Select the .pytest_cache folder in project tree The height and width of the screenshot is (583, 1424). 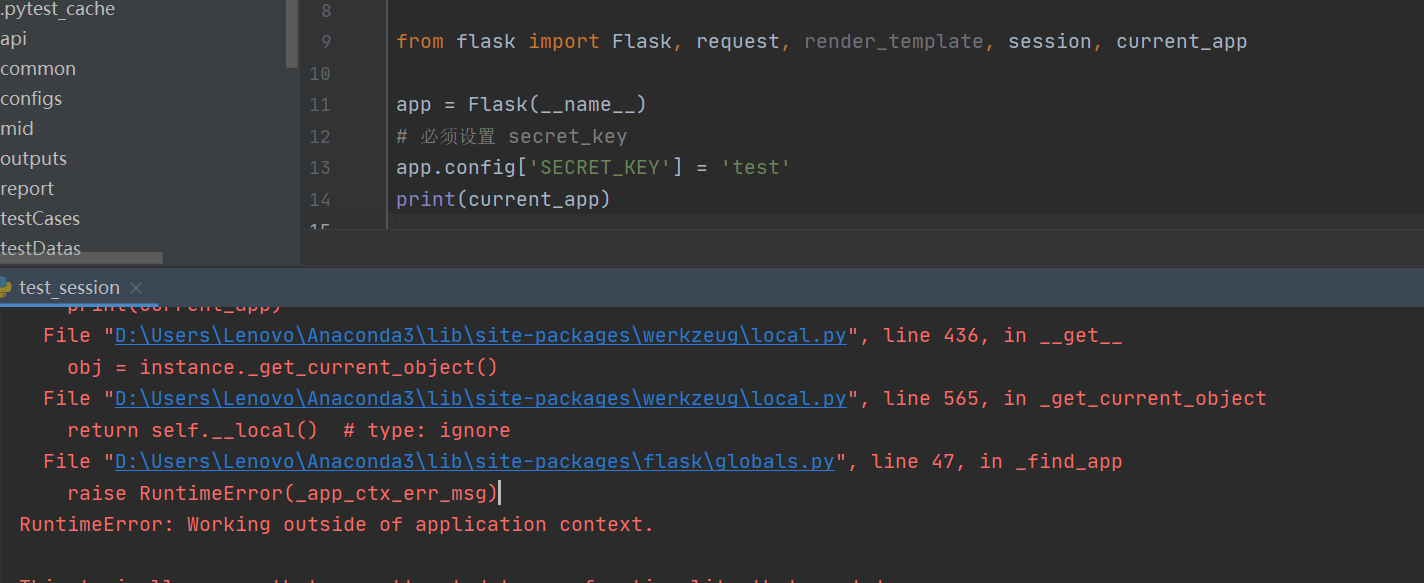click(58, 10)
